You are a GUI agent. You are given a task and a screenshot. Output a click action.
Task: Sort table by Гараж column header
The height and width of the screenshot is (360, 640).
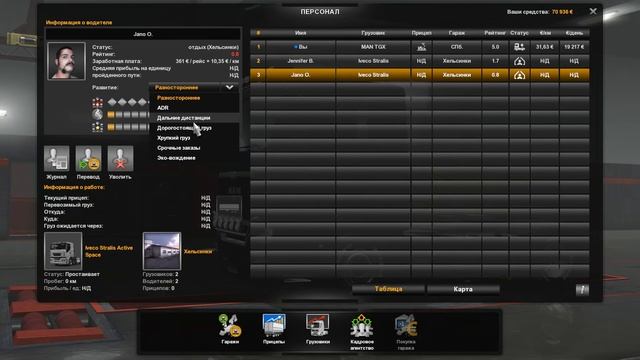pyautogui.click(x=456, y=33)
